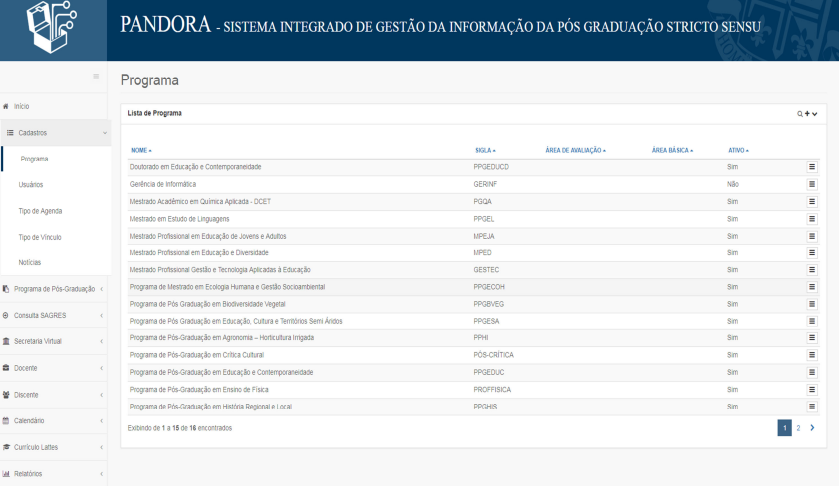Click 'Não' ativo value for Gerência de Informática
Viewport: 839px width, 486px height.
pos(733,184)
